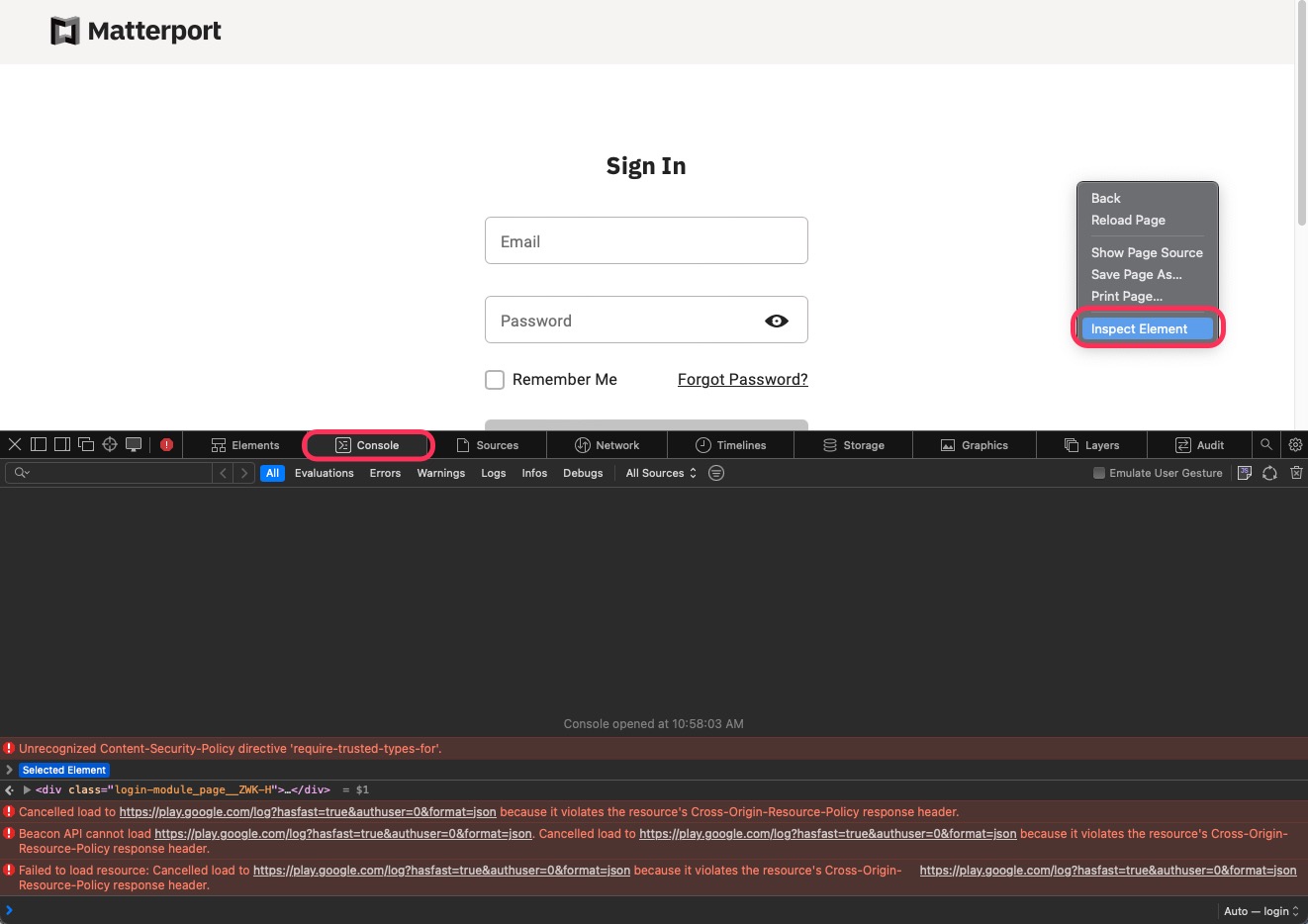
Task: Expand the logged login-module div element
Action: pos(27,789)
